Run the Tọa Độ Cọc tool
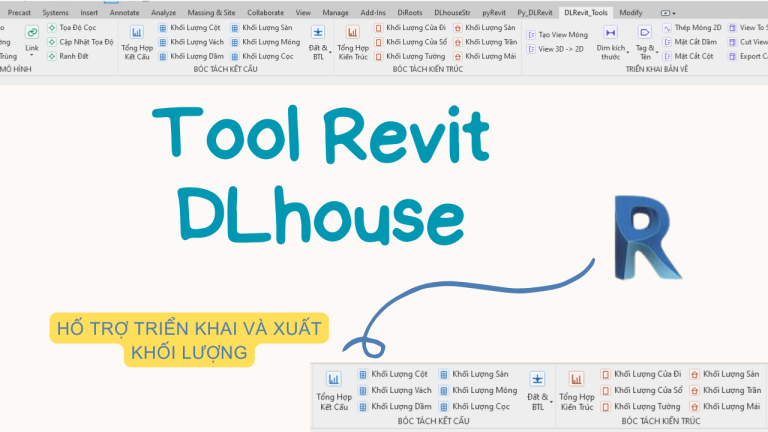 tap(72, 28)
